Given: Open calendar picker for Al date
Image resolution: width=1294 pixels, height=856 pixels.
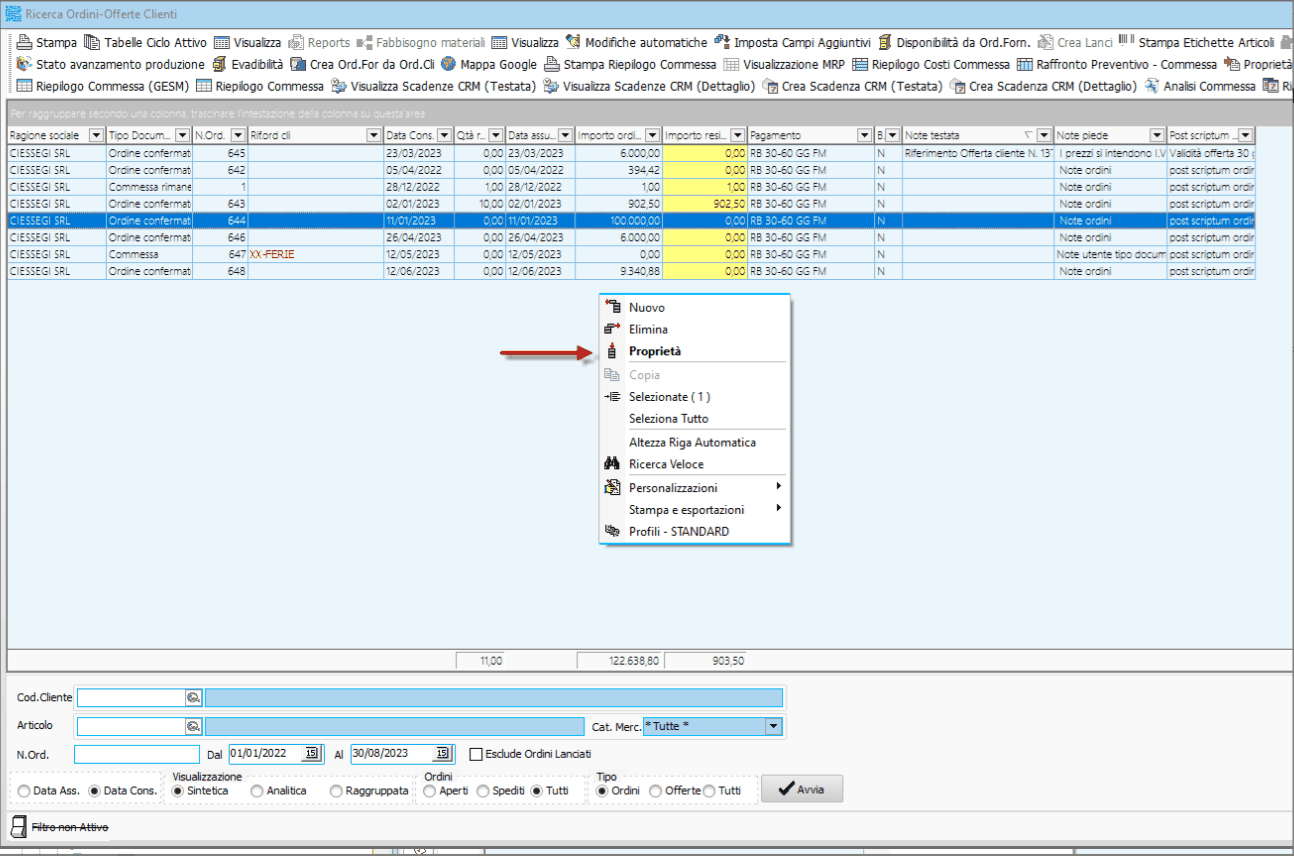Looking at the screenshot, I should point(442,754).
